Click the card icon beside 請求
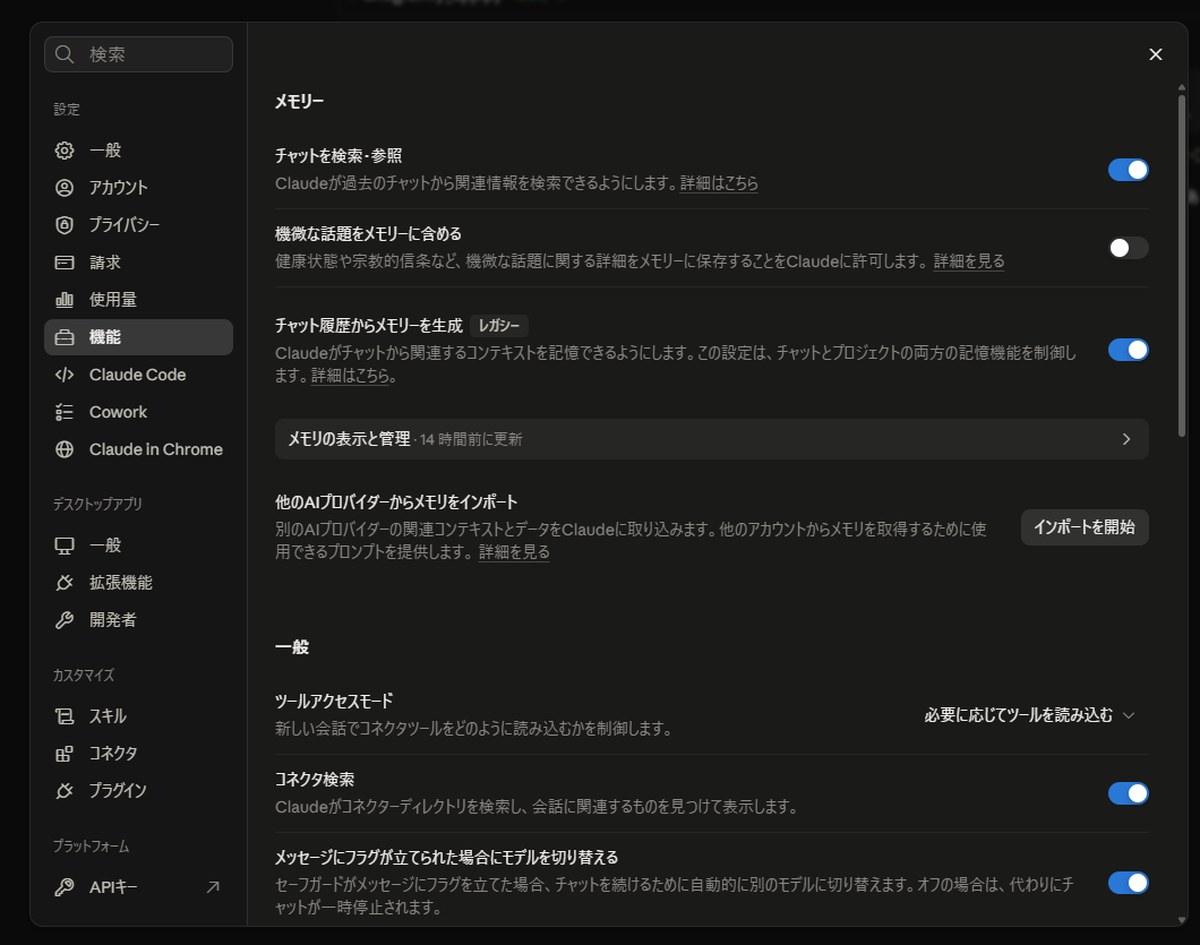Screen dimensions: 1200x945 click(x=65, y=262)
